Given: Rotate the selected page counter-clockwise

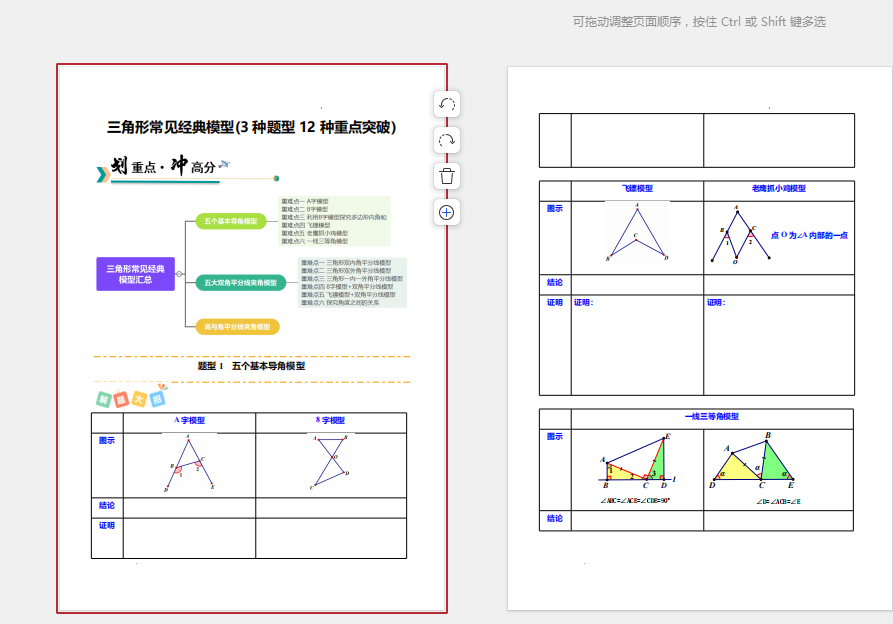Looking at the screenshot, I should [x=447, y=104].
